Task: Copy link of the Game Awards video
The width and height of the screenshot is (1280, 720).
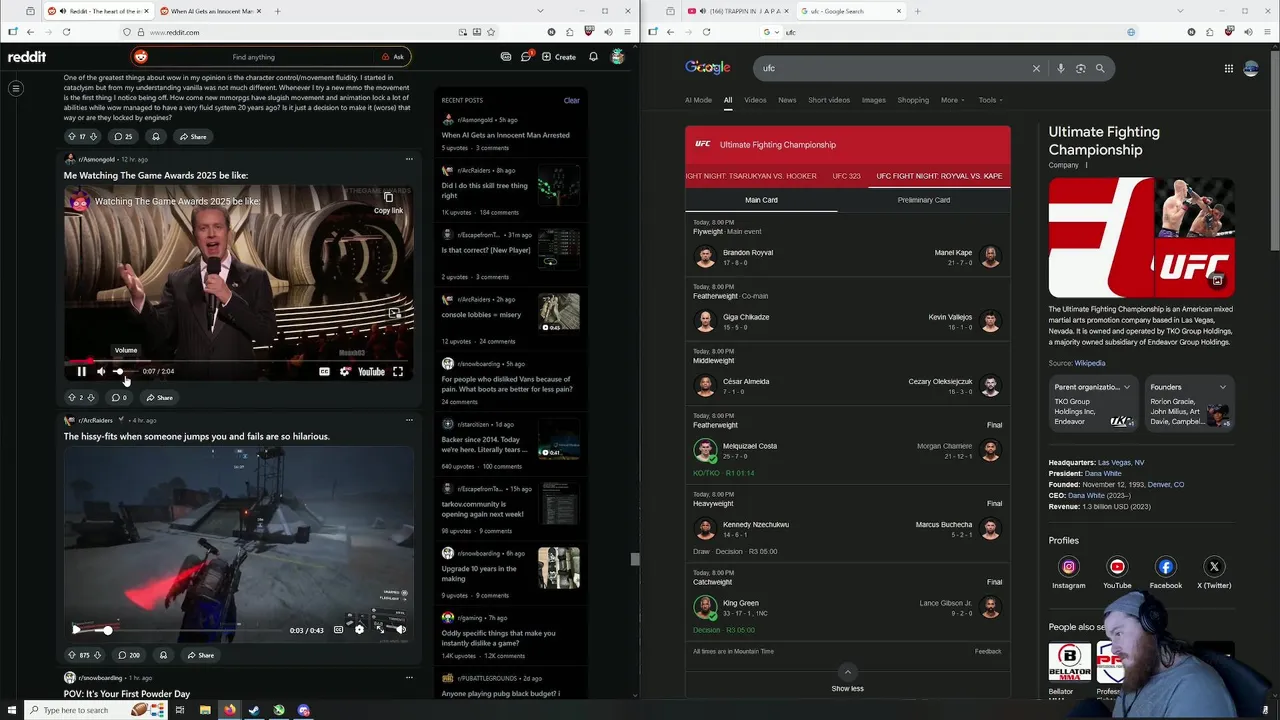Action: [x=388, y=203]
